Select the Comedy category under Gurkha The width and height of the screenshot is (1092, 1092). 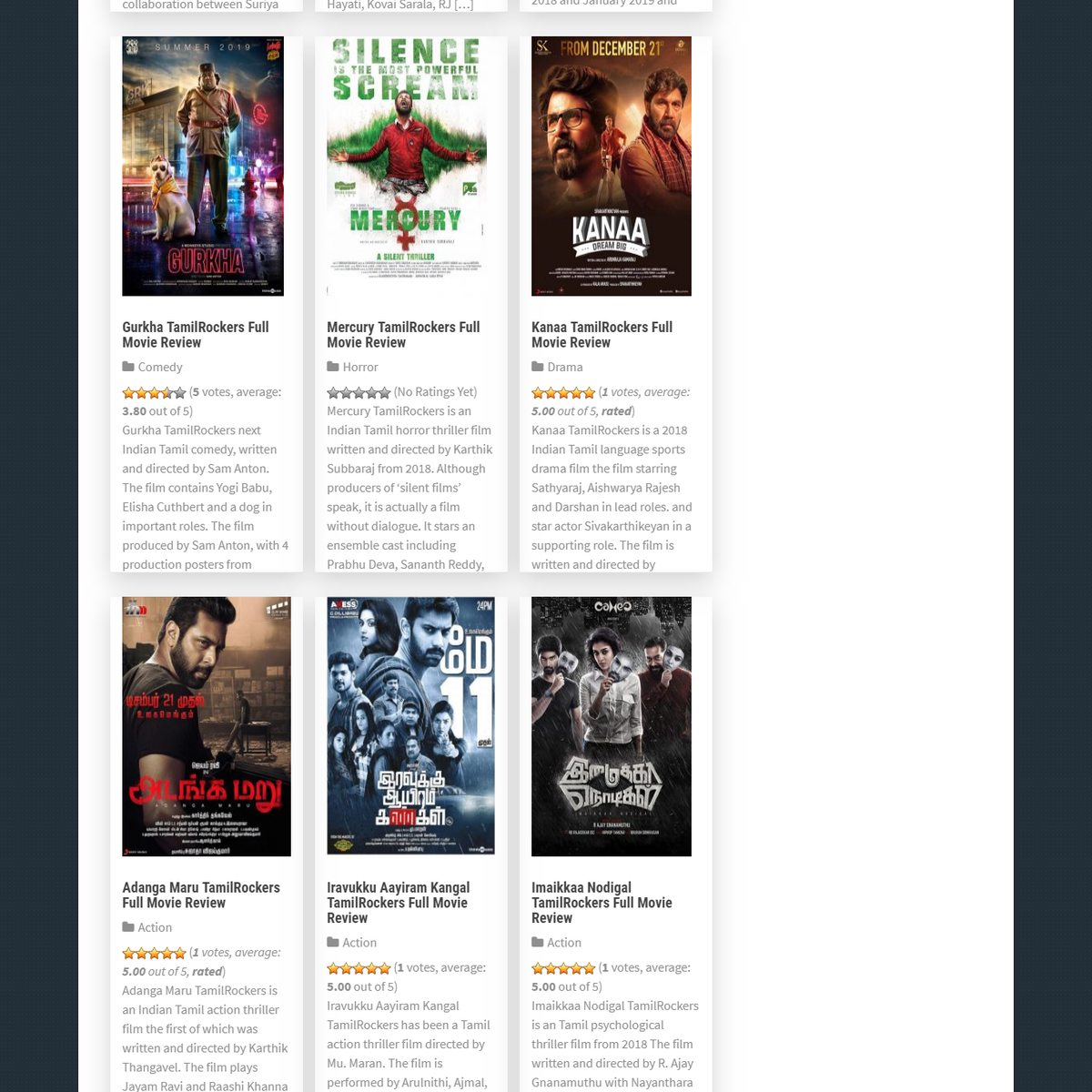pos(160,367)
